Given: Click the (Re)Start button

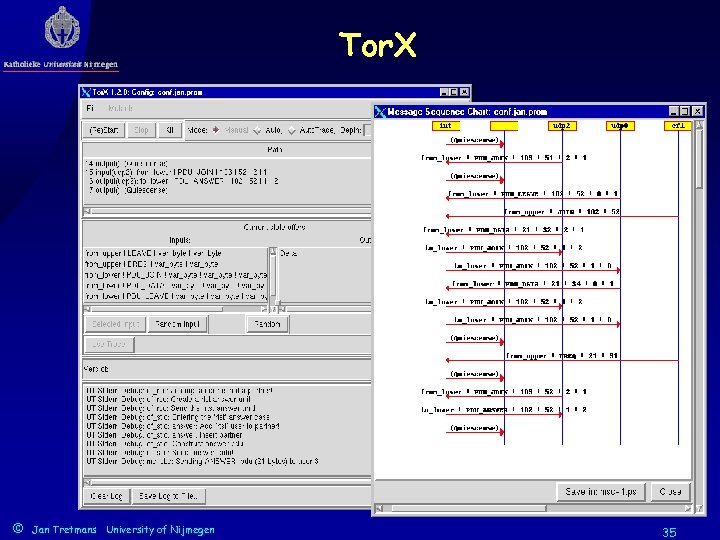Looking at the screenshot, I should [104, 130].
